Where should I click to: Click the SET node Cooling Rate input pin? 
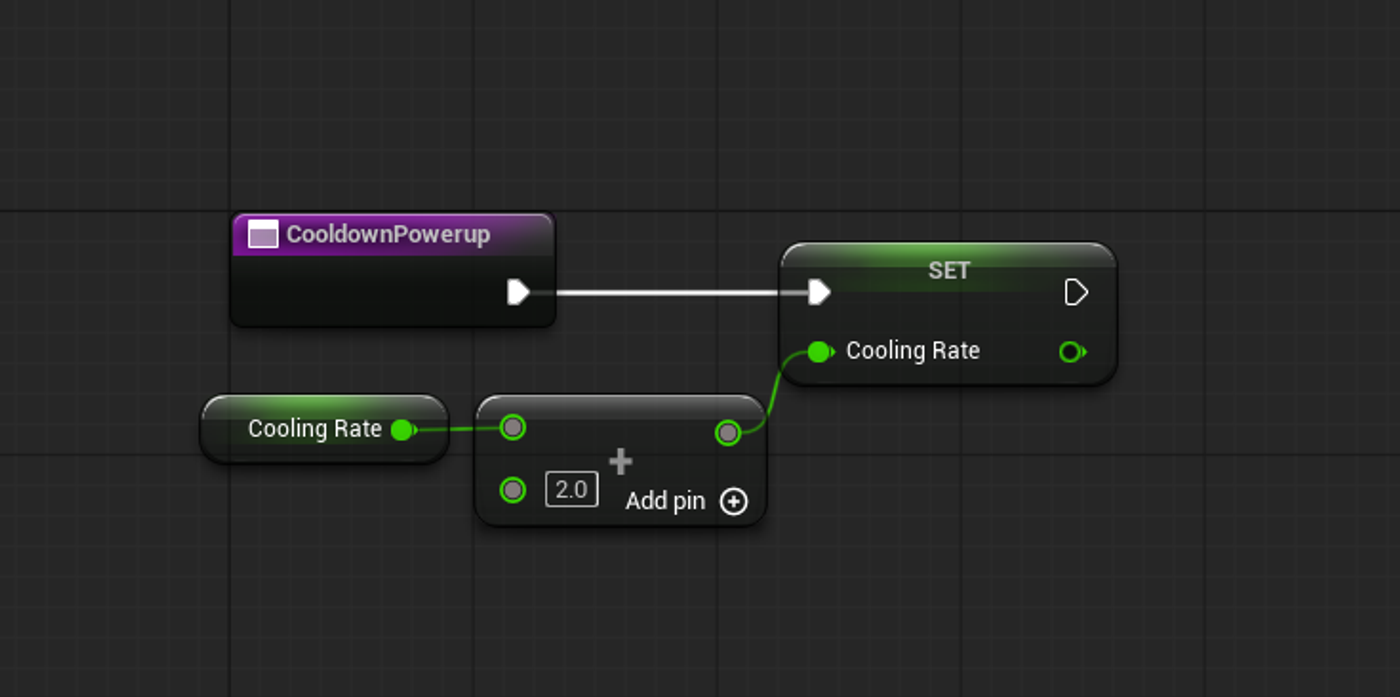[820, 351]
